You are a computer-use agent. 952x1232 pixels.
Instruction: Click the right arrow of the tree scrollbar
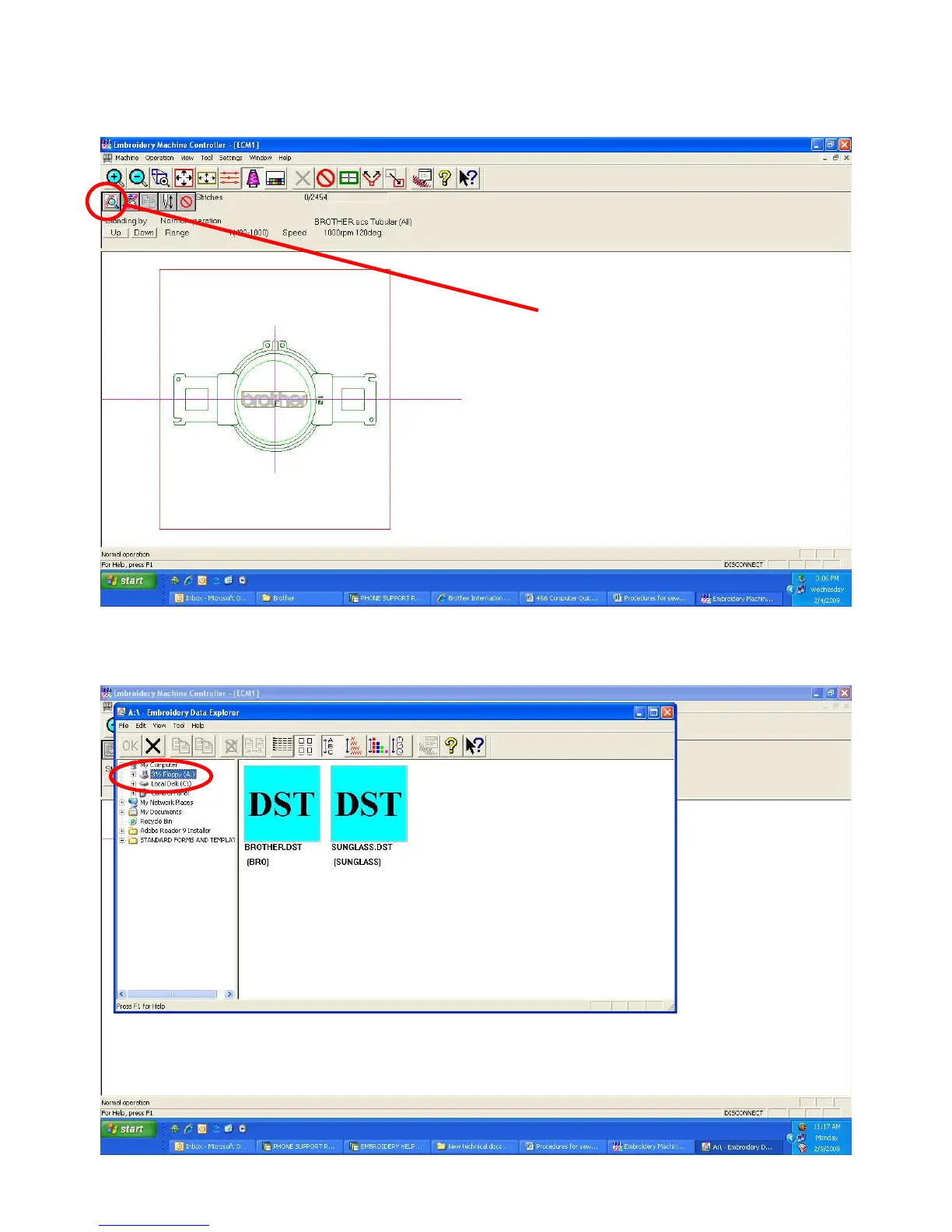(229, 994)
